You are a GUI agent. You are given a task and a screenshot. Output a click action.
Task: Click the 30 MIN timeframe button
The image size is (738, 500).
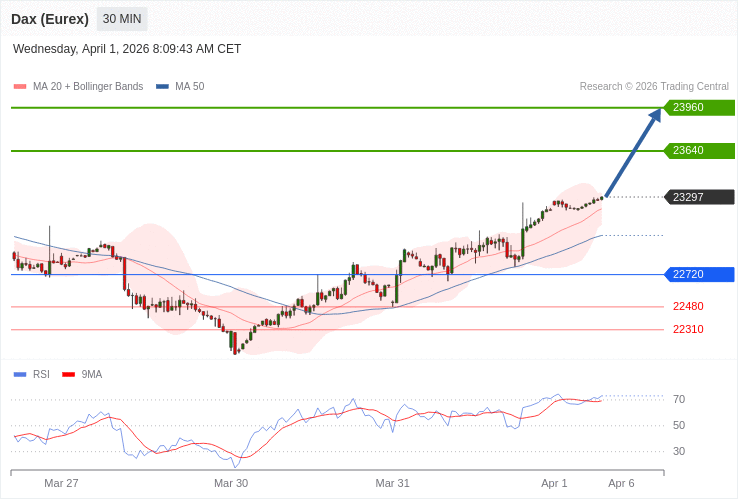[x=122, y=19]
